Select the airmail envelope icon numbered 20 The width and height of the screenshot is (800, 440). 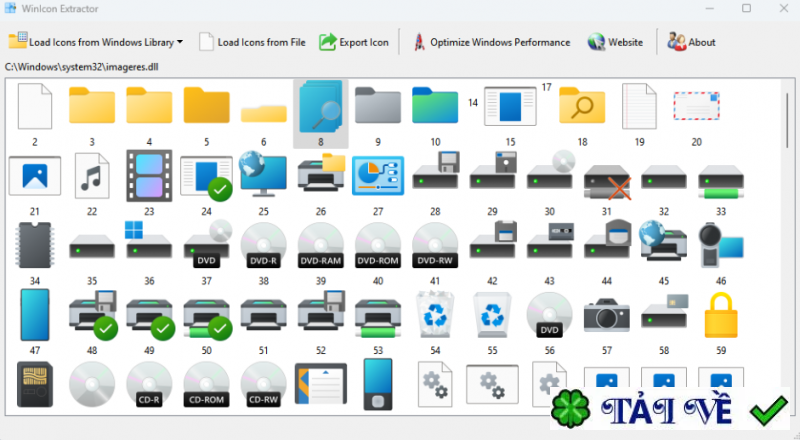(x=696, y=106)
